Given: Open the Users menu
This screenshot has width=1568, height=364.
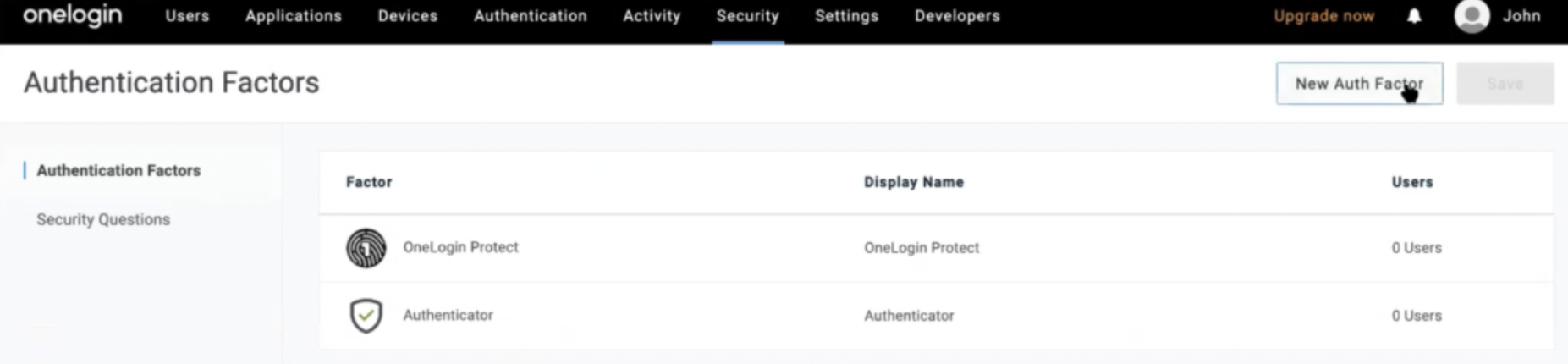Looking at the screenshot, I should pyautogui.click(x=187, y=16).
